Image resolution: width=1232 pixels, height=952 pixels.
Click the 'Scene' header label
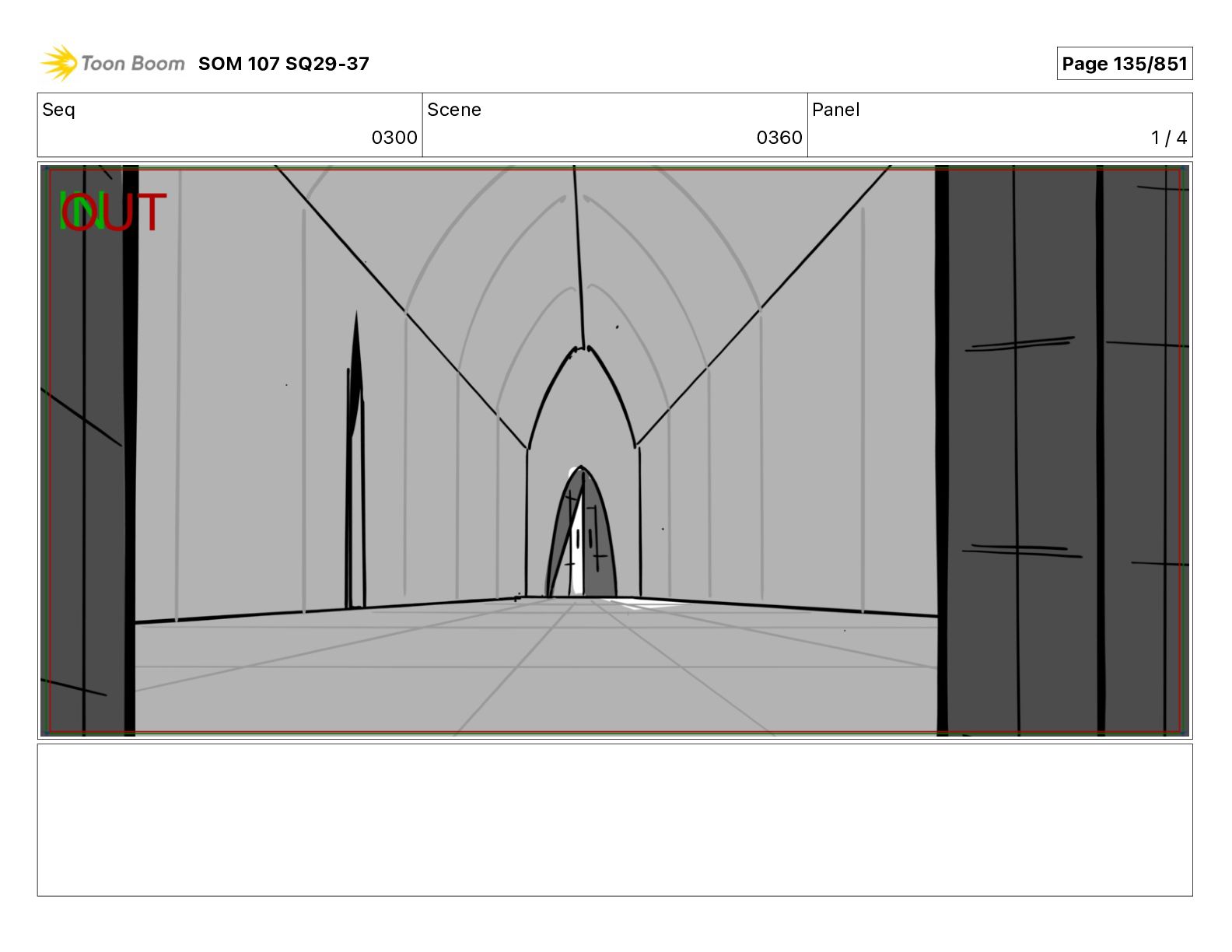tap(454, 110)
